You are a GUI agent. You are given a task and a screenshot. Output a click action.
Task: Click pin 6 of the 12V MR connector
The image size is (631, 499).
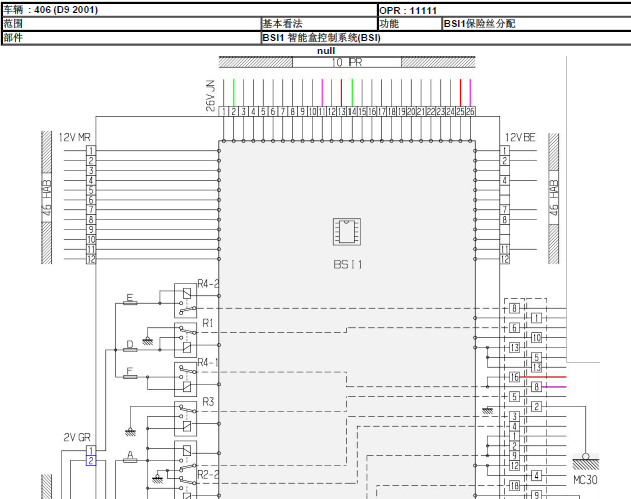[91, 200]
